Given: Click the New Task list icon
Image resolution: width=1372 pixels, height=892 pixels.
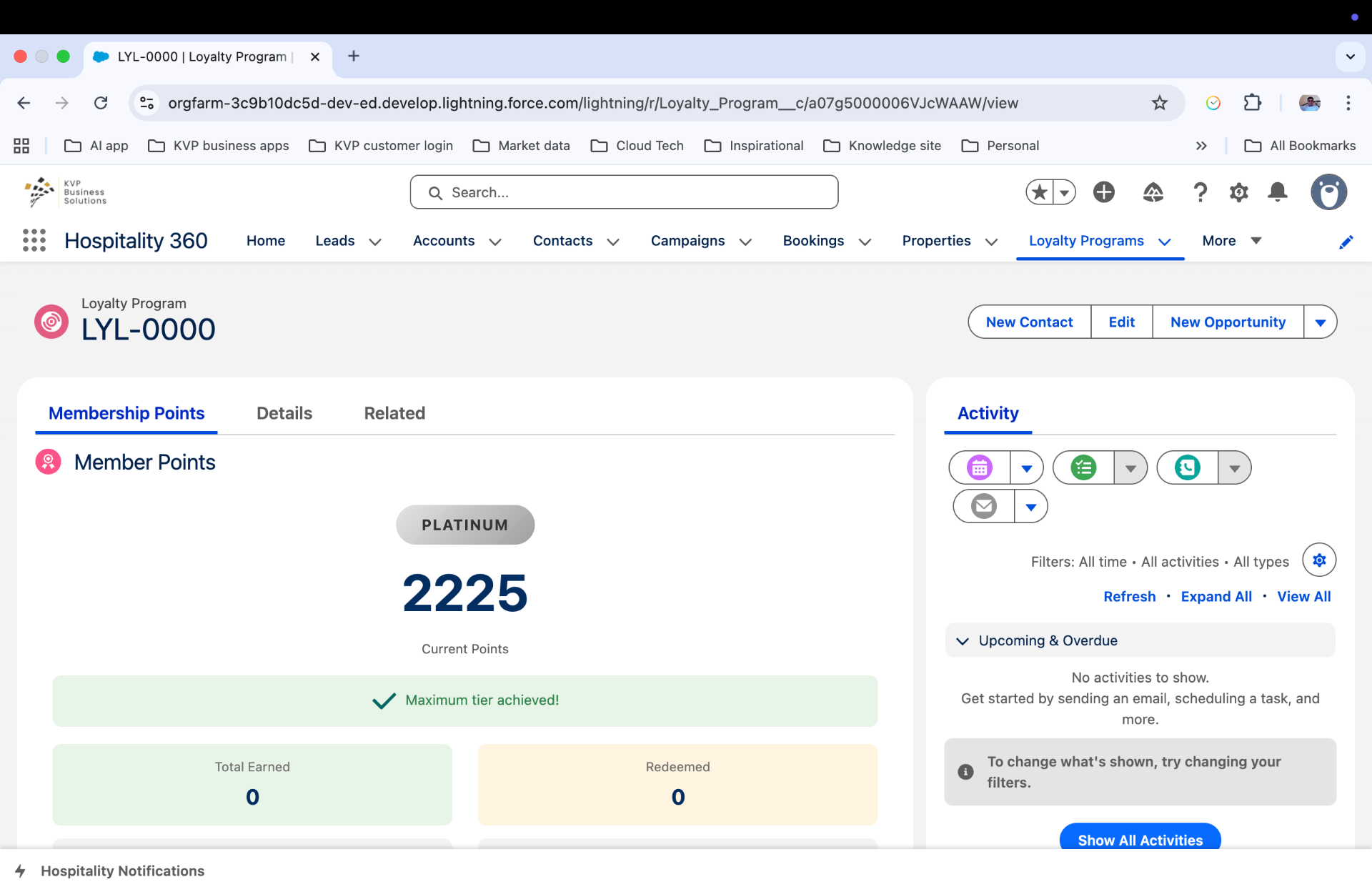Looking at the screenshot, I should point(1083,468).
